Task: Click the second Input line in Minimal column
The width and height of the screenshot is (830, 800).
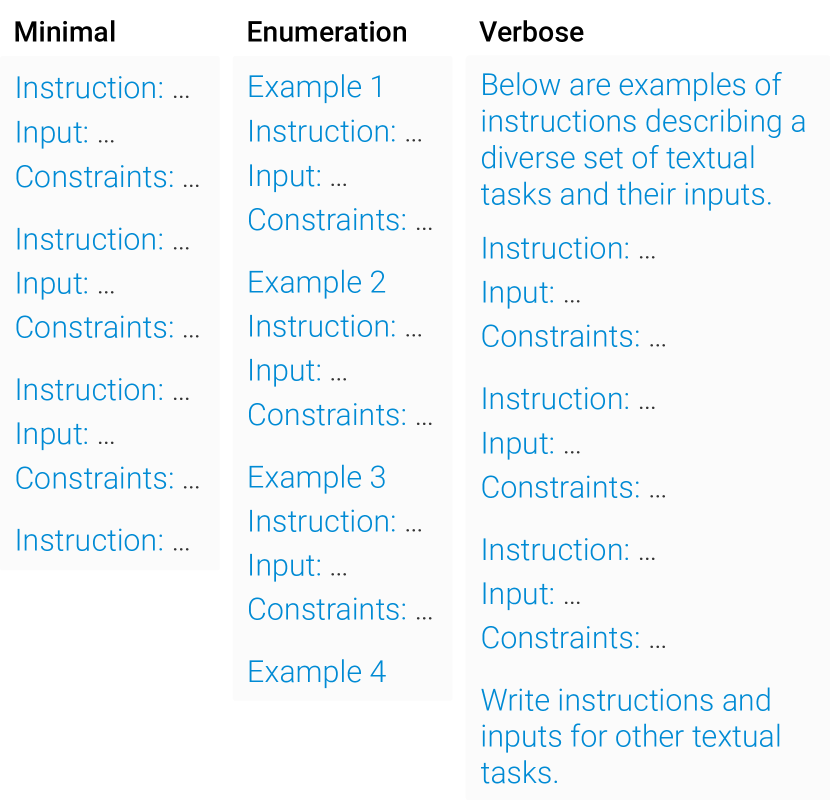Action: [x=65, y=283]
